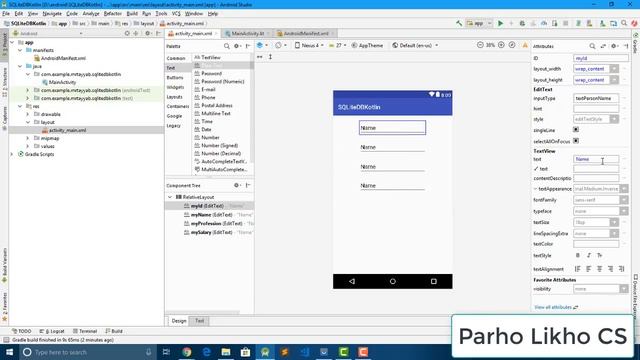The height and width of the screenshot is (360, 640).
Task: Expand the Gradle Scripts node
Action: click(12, 154)
